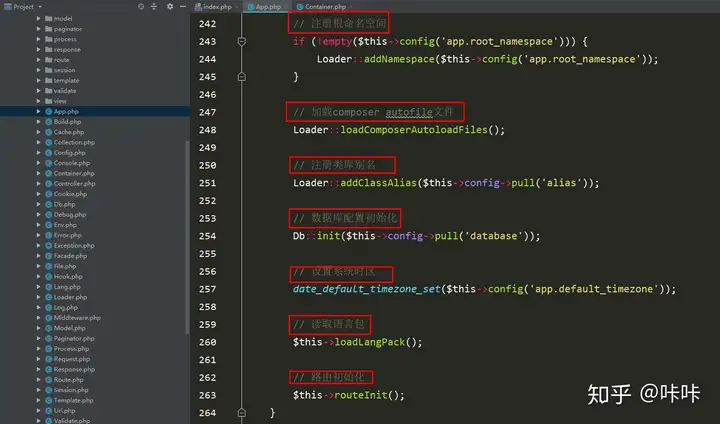Click the Lang.php class icon
The height and width of the screenshot is (424, 720).
coord(49,287)
